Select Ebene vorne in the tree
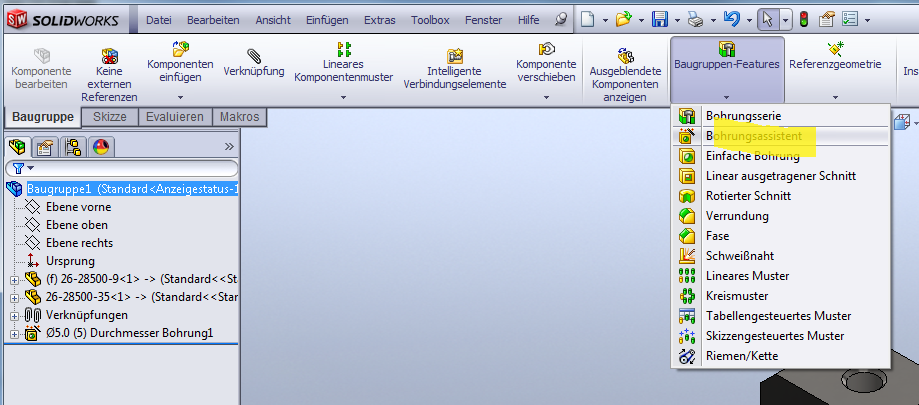 [79, 207]
